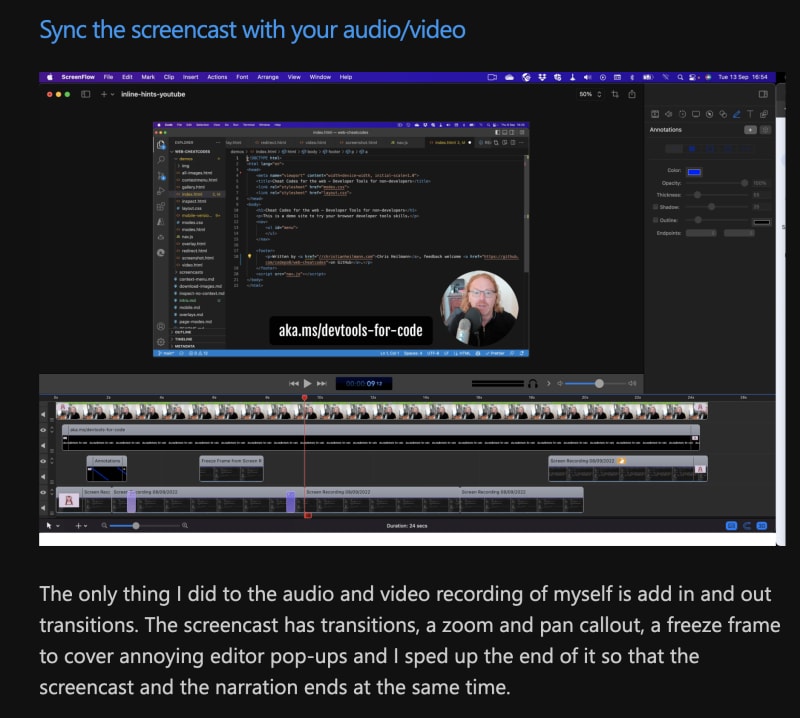The image size is (800, 718).
Task: Click the playback volume slider knob
Action: (x=599, y=383)
